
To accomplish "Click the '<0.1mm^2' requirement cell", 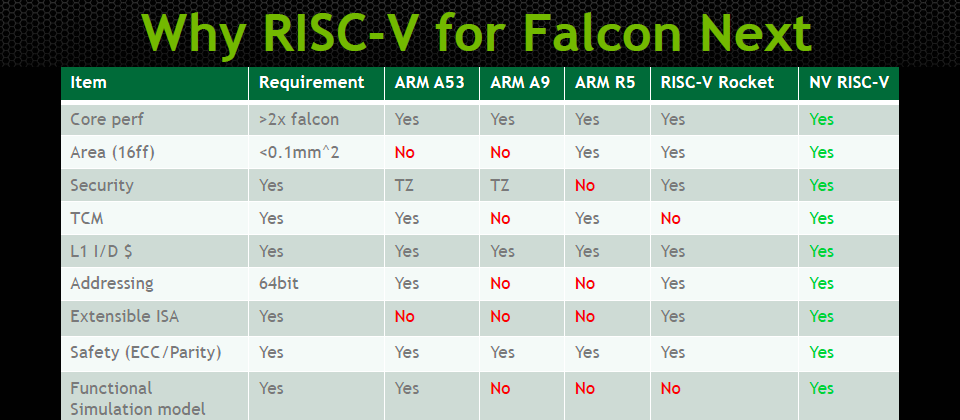I will [299, 152].
